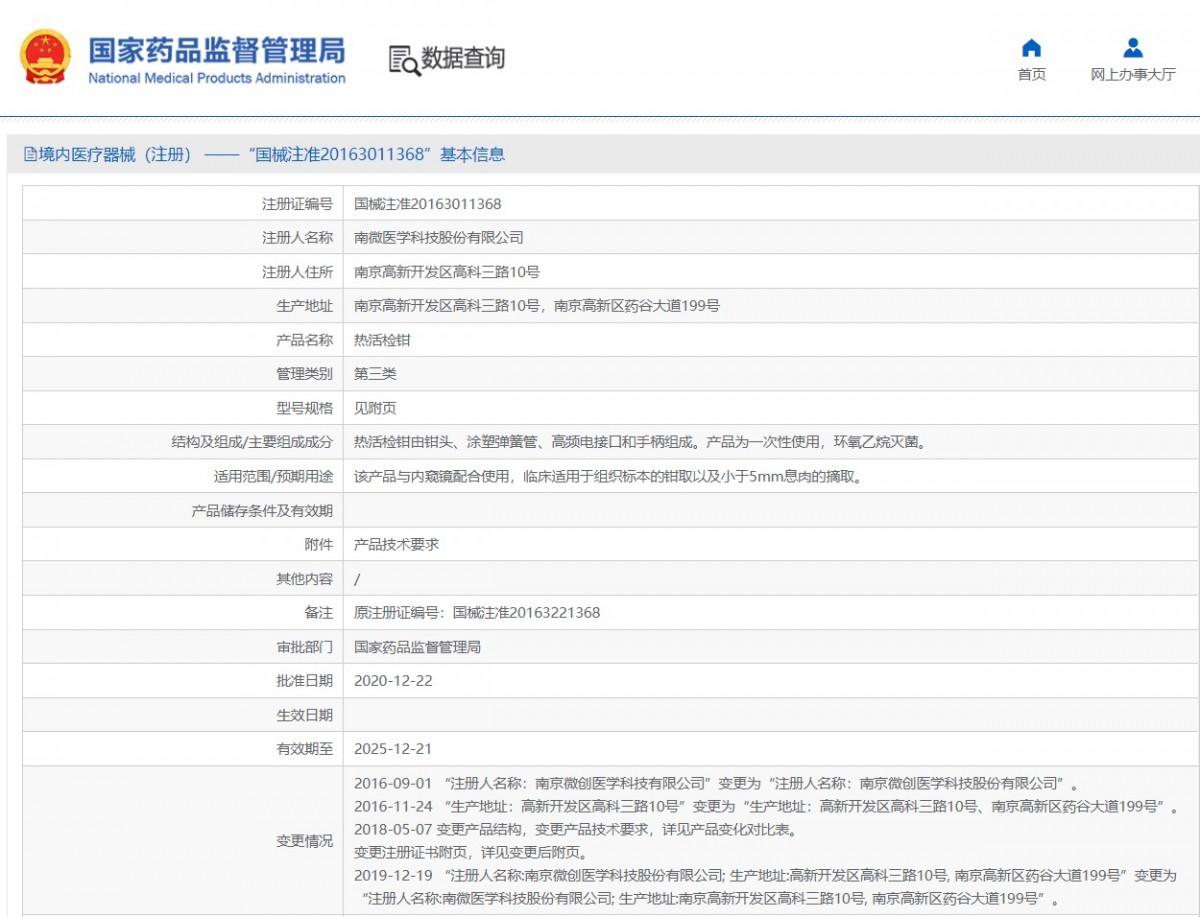Open the 数据查询 heading text
Image resolution: width=1200 pixels, height=917 pixels.
click(x=463, y=59)
